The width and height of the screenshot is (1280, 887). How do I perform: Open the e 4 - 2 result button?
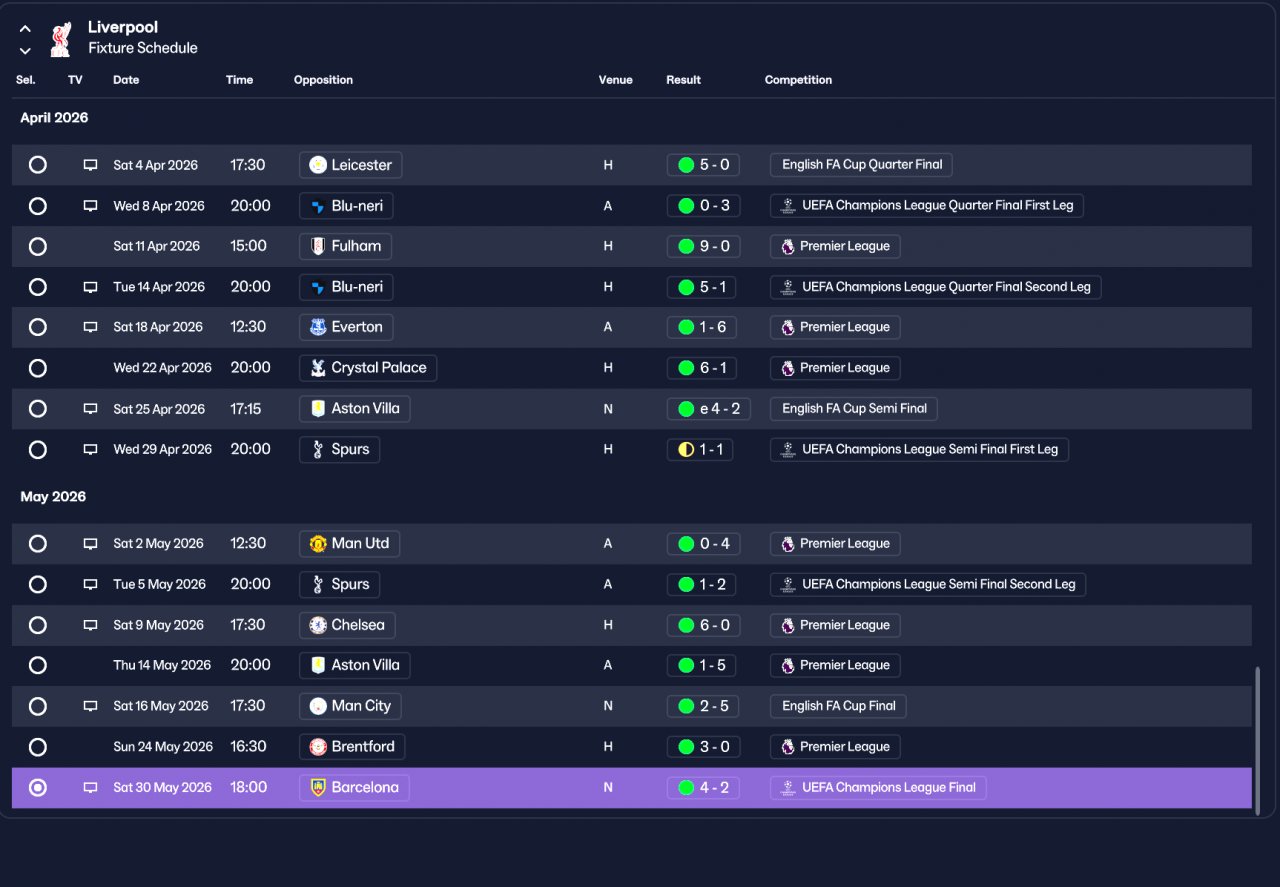tap(709, 409)
